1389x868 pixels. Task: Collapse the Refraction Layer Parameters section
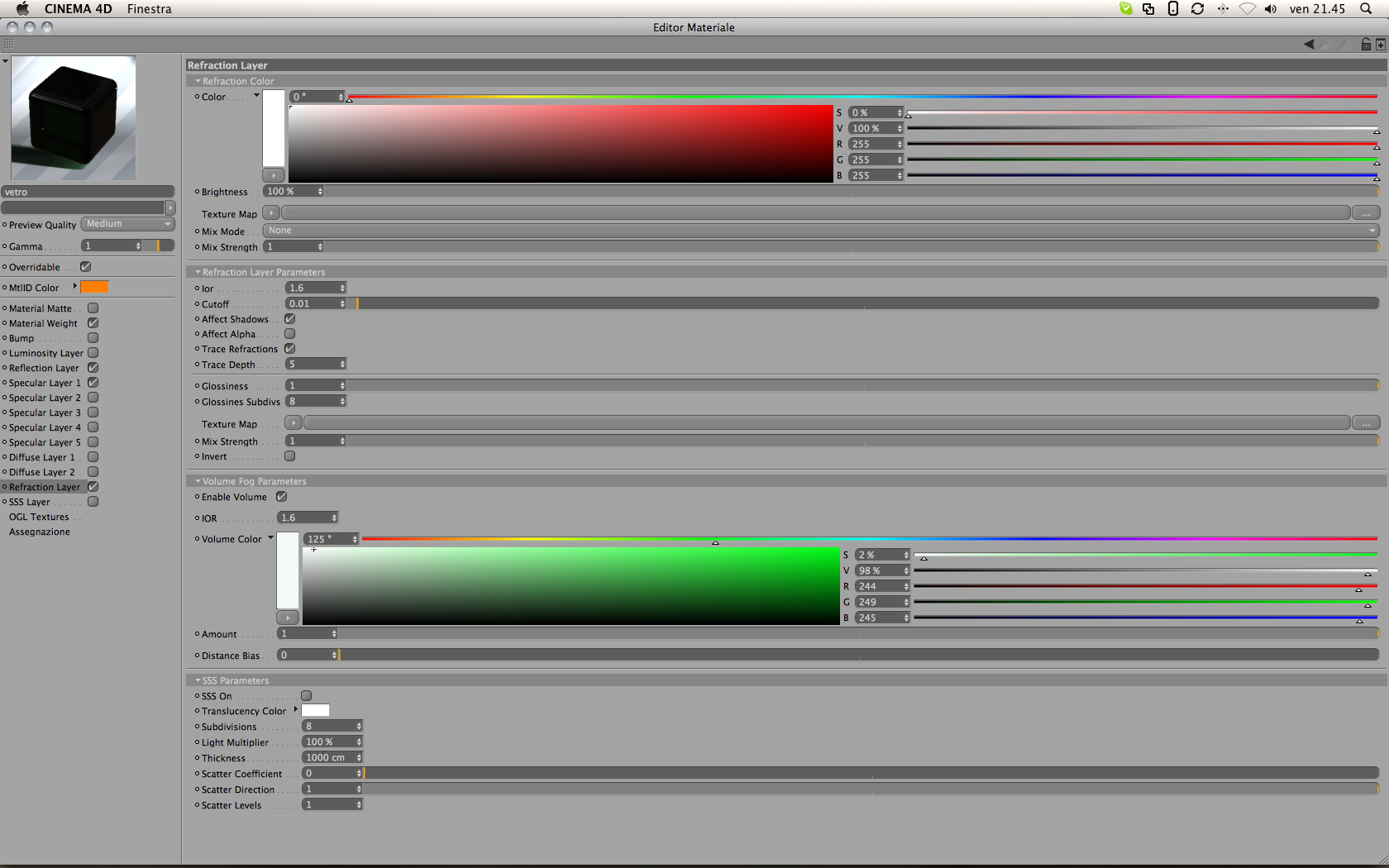pos(198,272)
